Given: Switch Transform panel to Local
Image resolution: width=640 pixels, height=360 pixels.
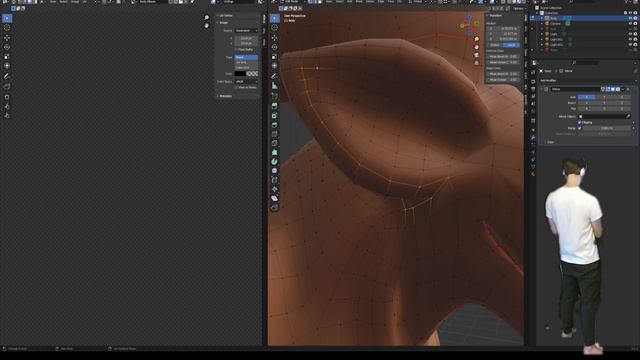Looking at the screenshot, I should pyautogui.click(x=511, y=45).
